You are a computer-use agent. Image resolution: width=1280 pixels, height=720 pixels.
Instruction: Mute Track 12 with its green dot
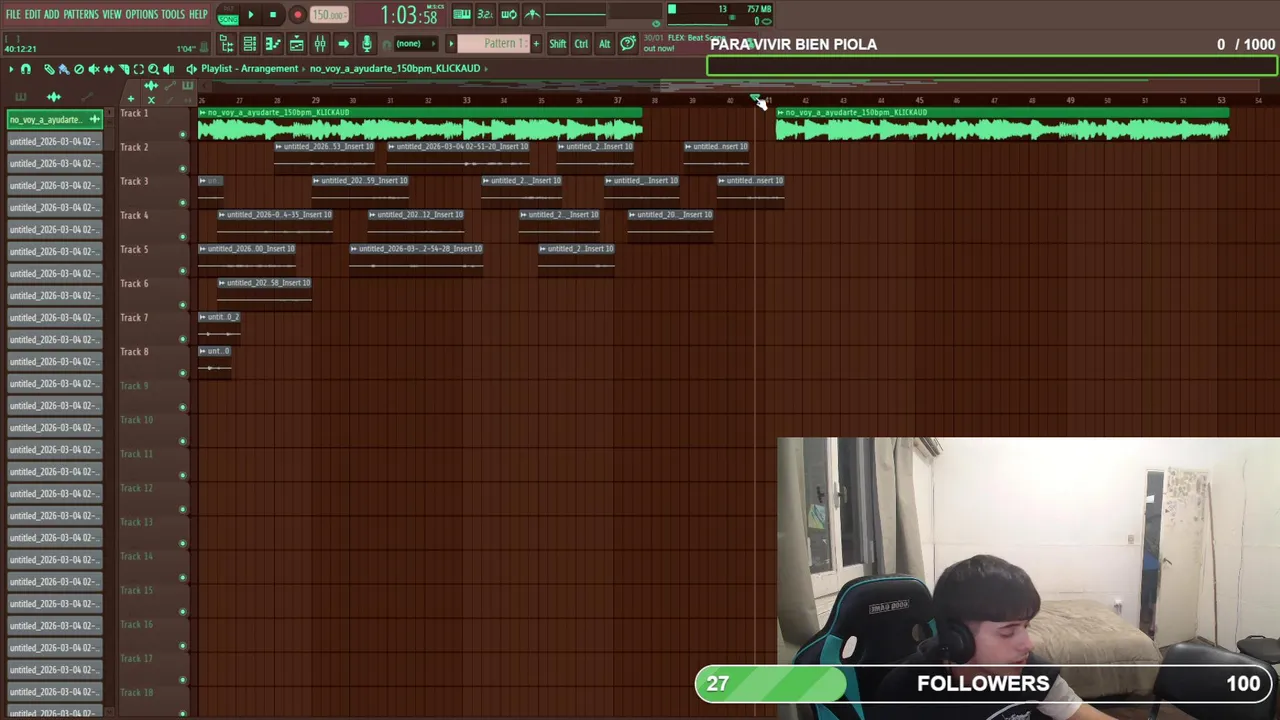183,509
